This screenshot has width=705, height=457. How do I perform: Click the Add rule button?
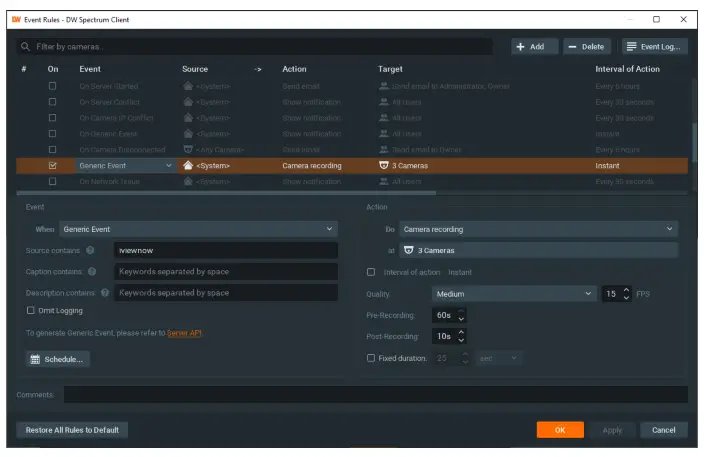[x=534, y=46]
